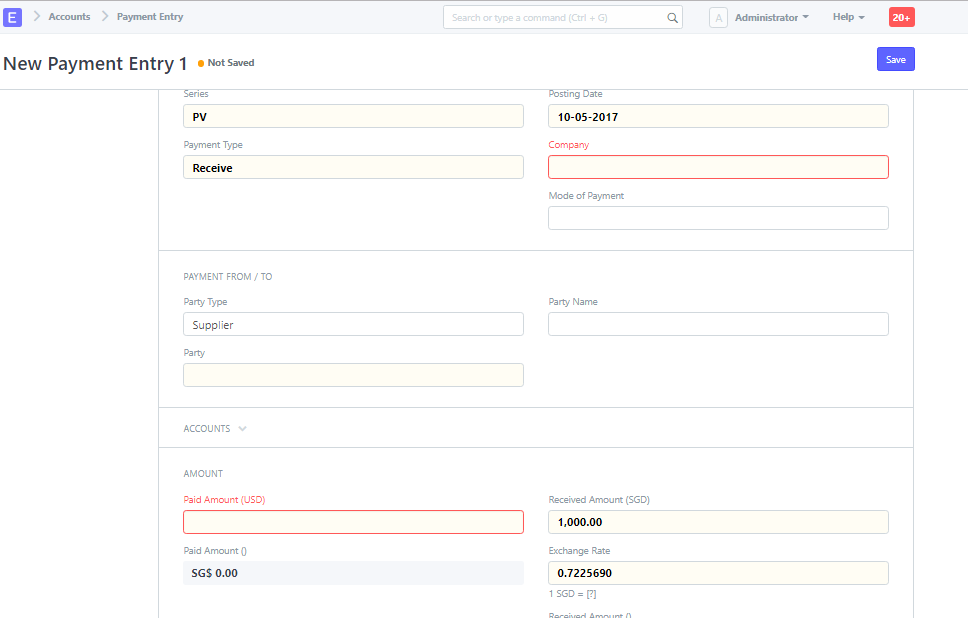The image size is (968, 618).
Task: Click the AMOUNT section heading
Action: click(x=203, y=474)
